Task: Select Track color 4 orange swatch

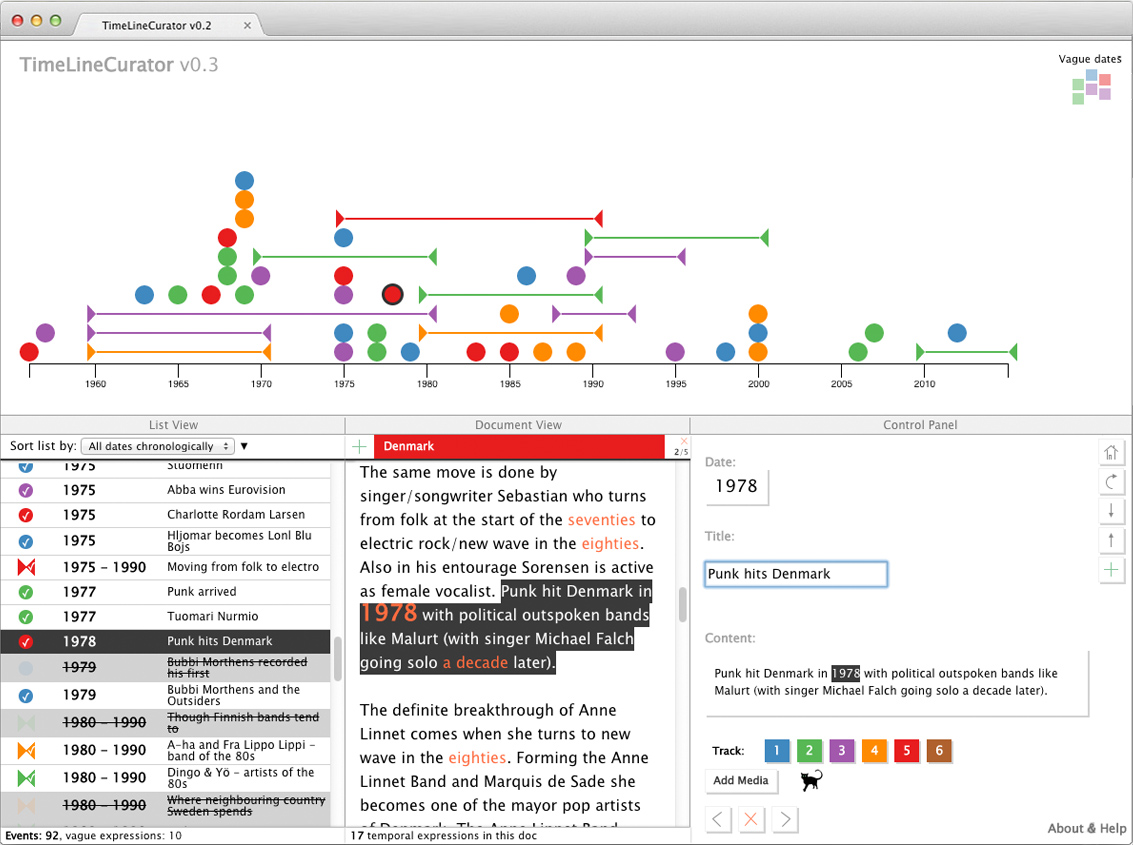Action: click(x=873, y=750)
